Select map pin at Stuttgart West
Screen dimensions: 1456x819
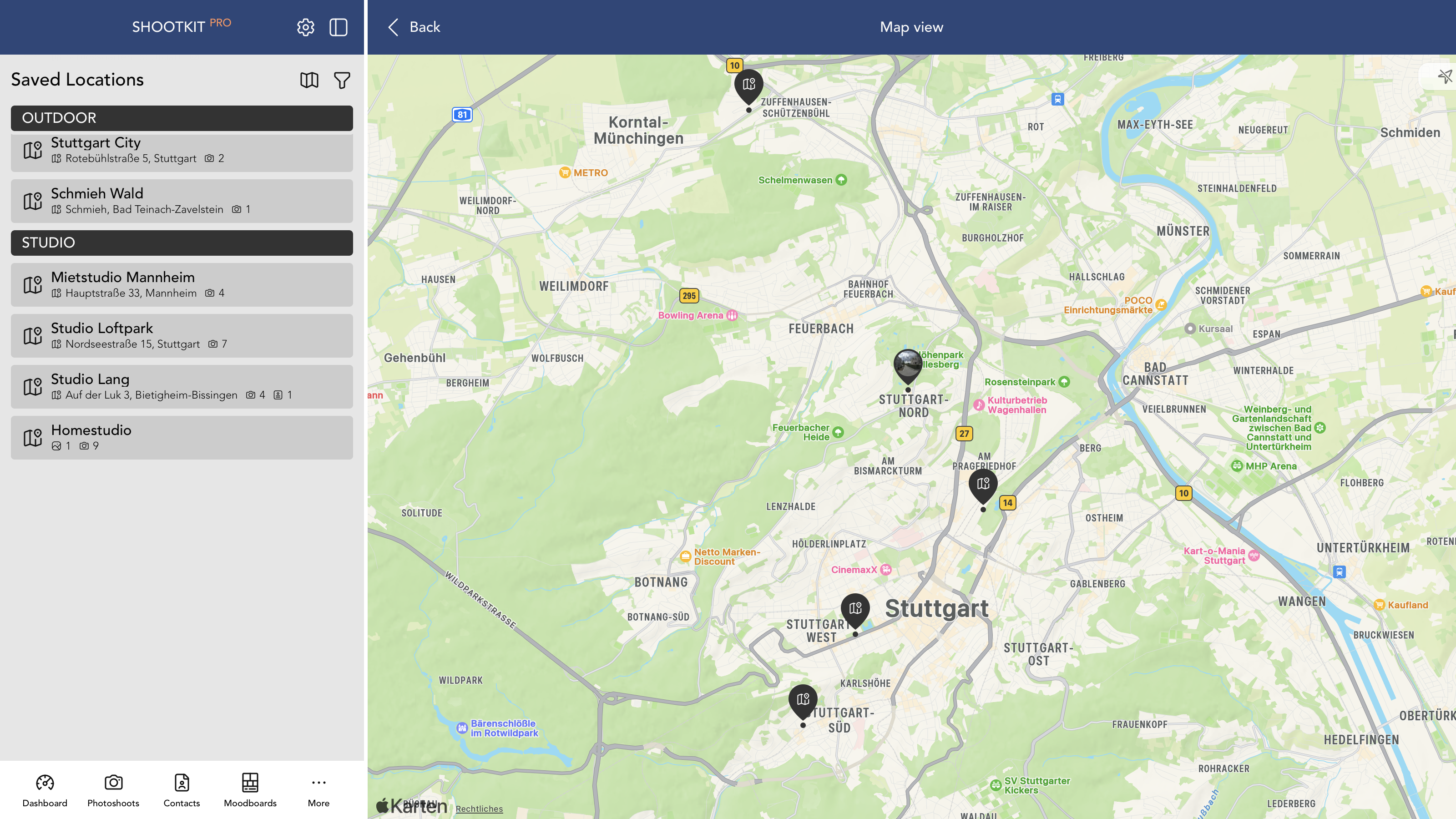855,609
